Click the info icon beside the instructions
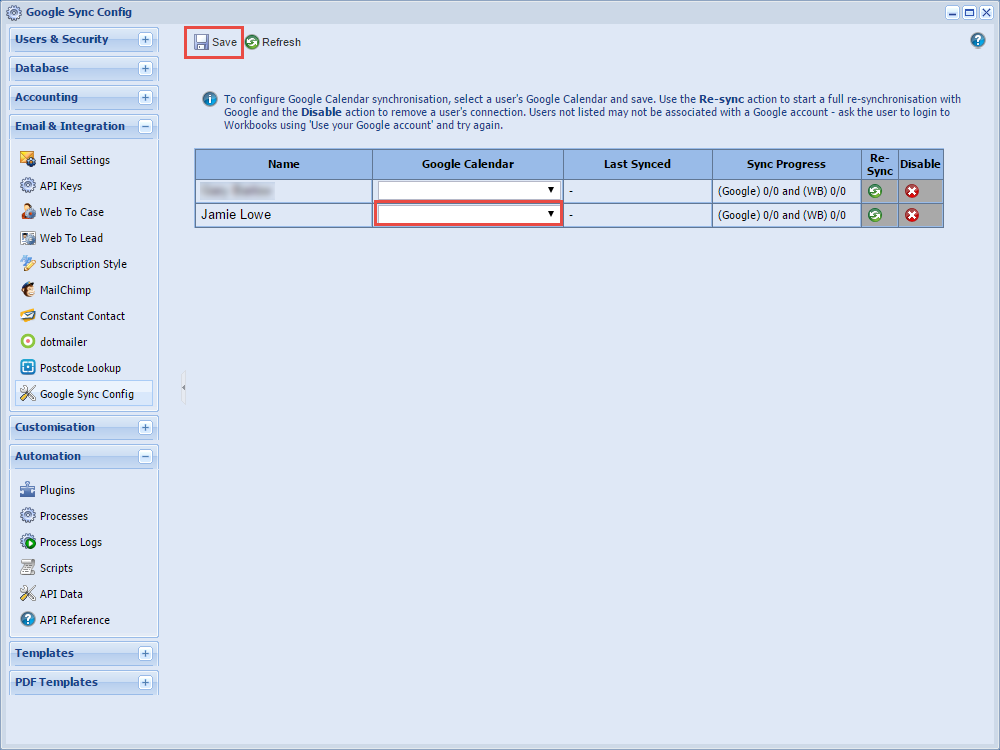Viewport: 1000px width, 750px height. (x=210, y=99)
